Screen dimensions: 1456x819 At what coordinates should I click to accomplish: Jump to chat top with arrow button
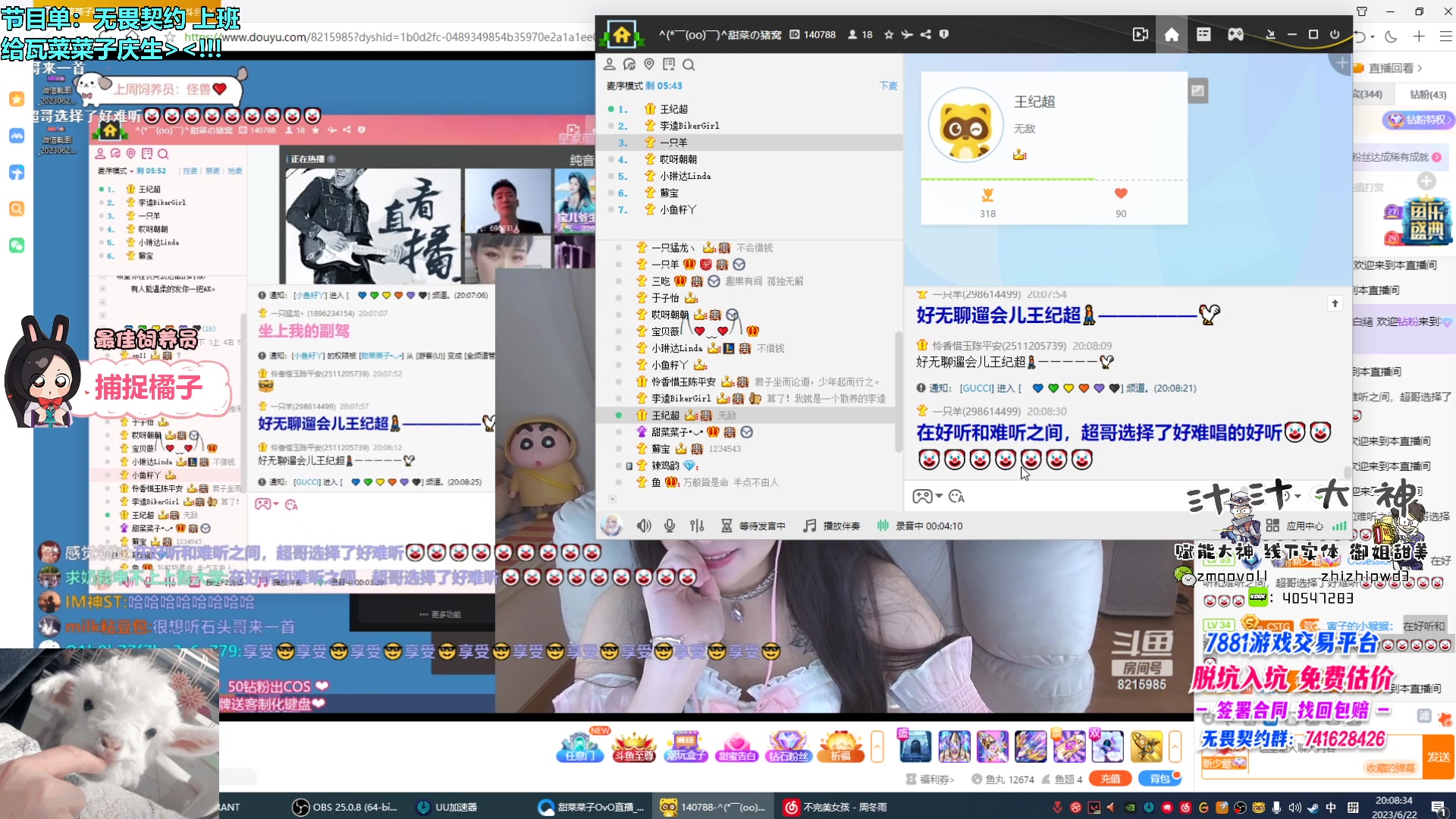pos(1335,303)
